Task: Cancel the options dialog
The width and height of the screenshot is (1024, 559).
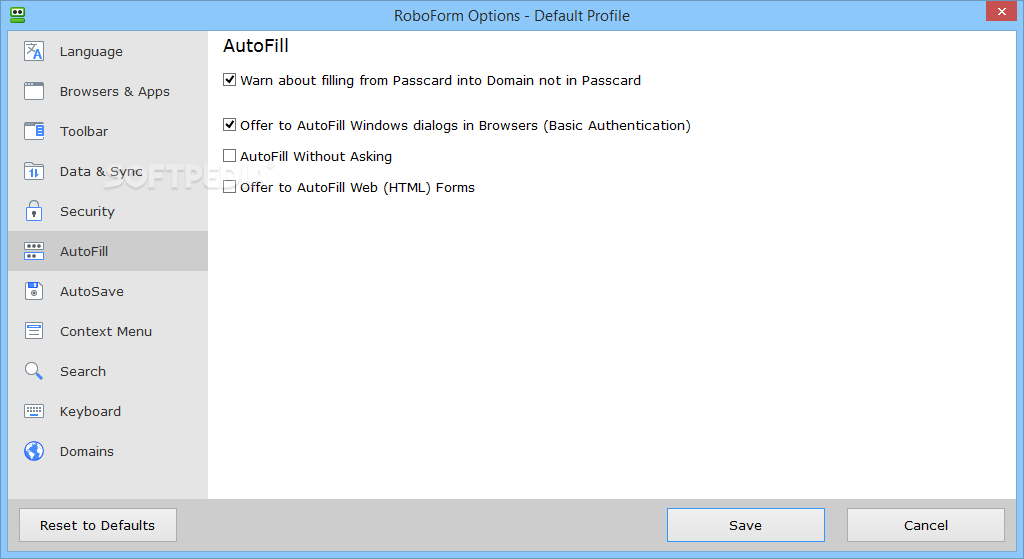Action: [925, 525]
